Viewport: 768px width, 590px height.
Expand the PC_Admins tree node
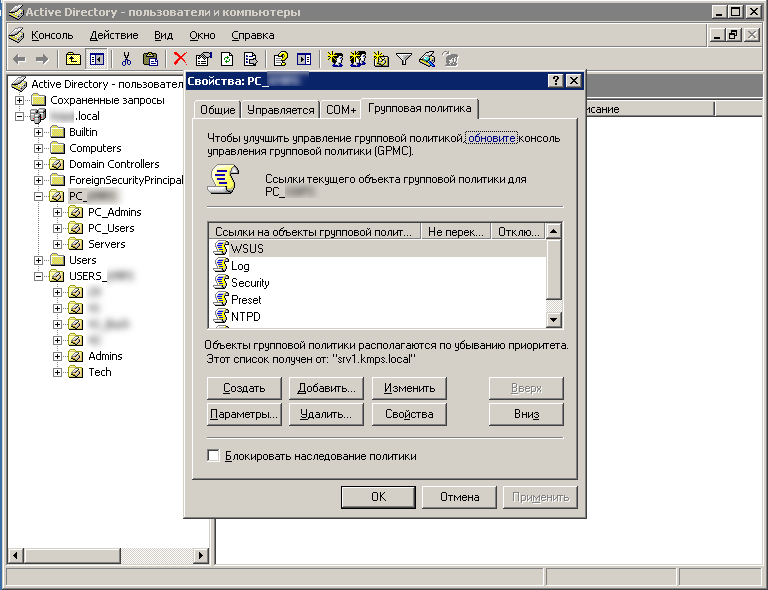(x=58, y=212)
